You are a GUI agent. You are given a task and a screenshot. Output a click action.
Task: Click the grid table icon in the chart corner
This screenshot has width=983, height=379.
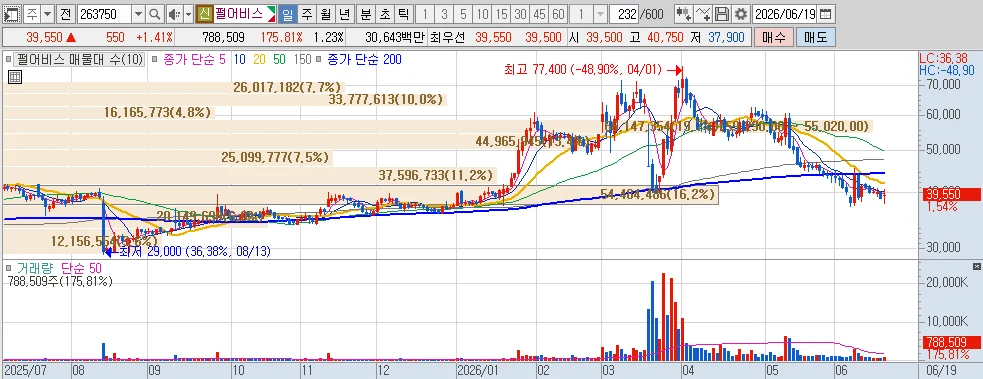(15, 77)
